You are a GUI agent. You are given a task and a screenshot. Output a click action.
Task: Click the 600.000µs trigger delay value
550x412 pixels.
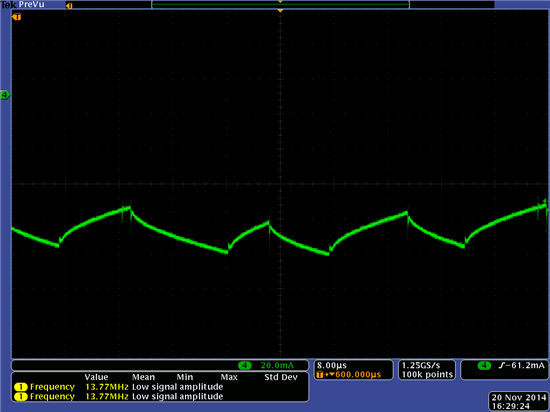pyautogui.click(x=358, y=375)
